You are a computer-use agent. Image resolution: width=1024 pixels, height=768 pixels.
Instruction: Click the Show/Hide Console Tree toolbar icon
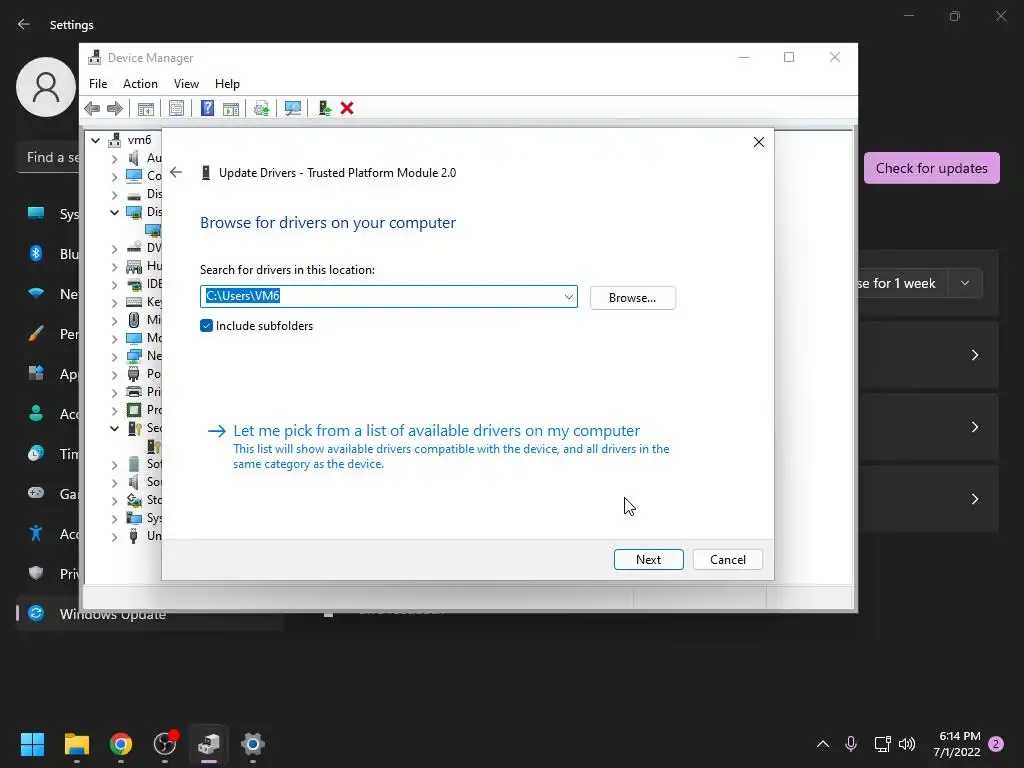(x=146, y=108)
